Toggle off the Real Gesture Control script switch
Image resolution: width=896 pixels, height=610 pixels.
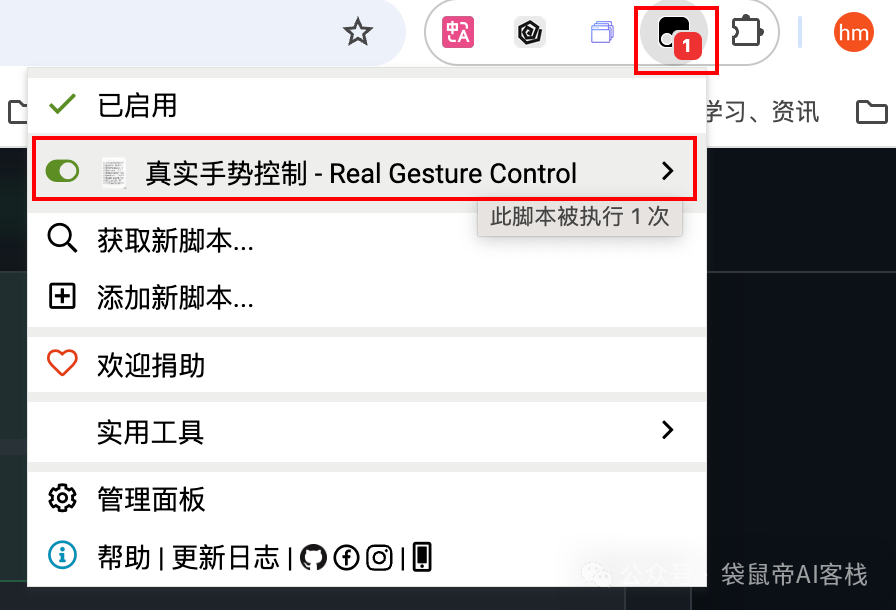point(62,171)
